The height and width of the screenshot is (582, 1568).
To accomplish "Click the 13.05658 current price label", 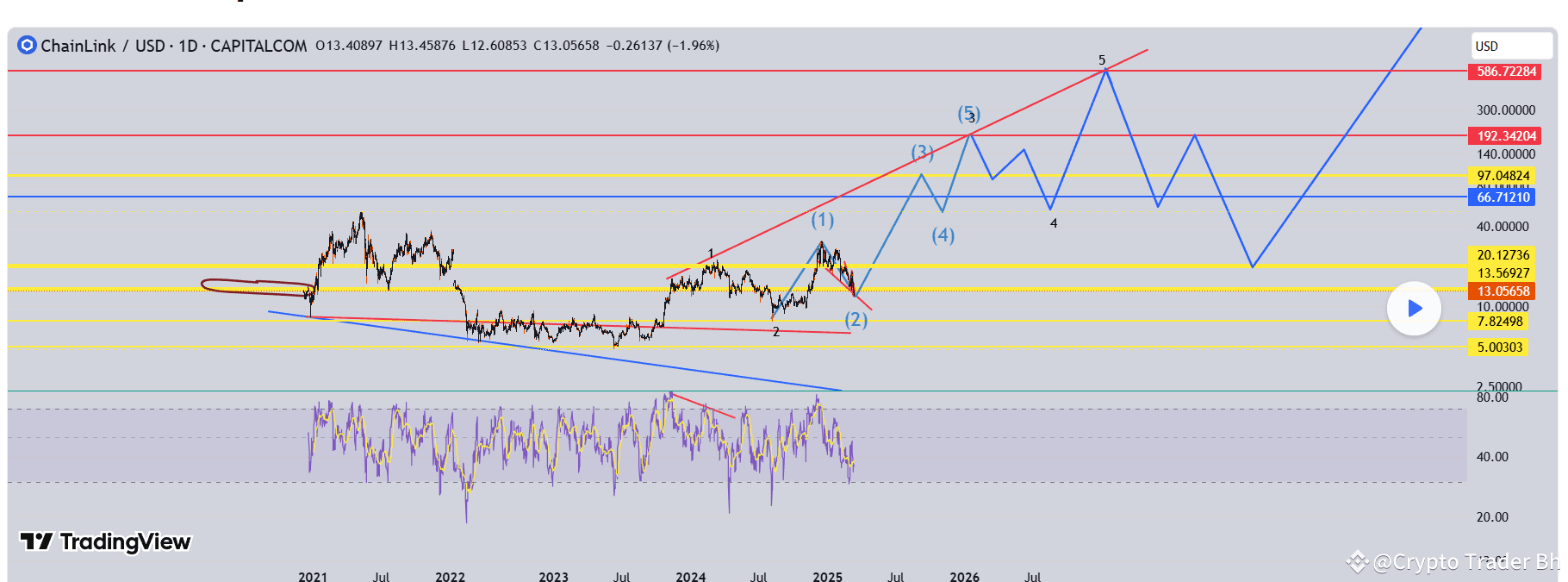I will tap(1503, 291).
